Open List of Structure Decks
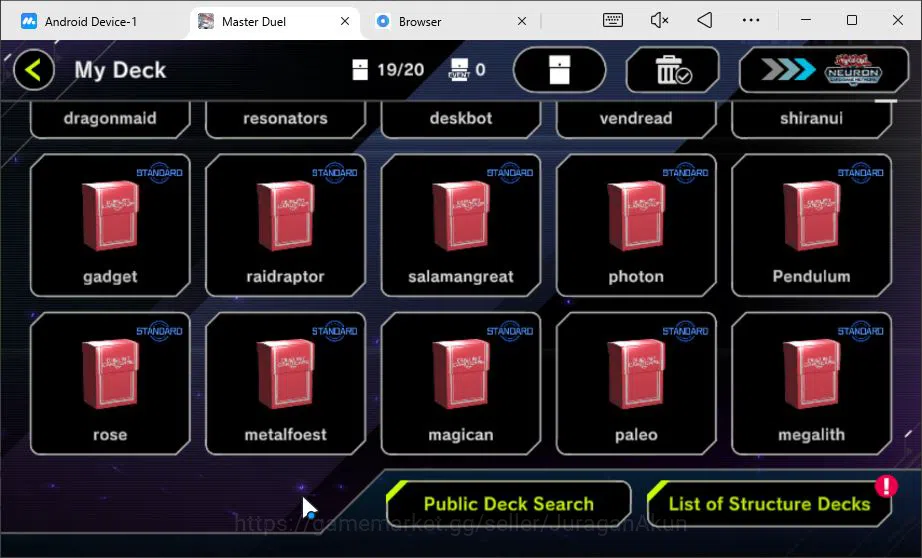The height and width of the screenshot is (558, 922). tap(769, 503)
